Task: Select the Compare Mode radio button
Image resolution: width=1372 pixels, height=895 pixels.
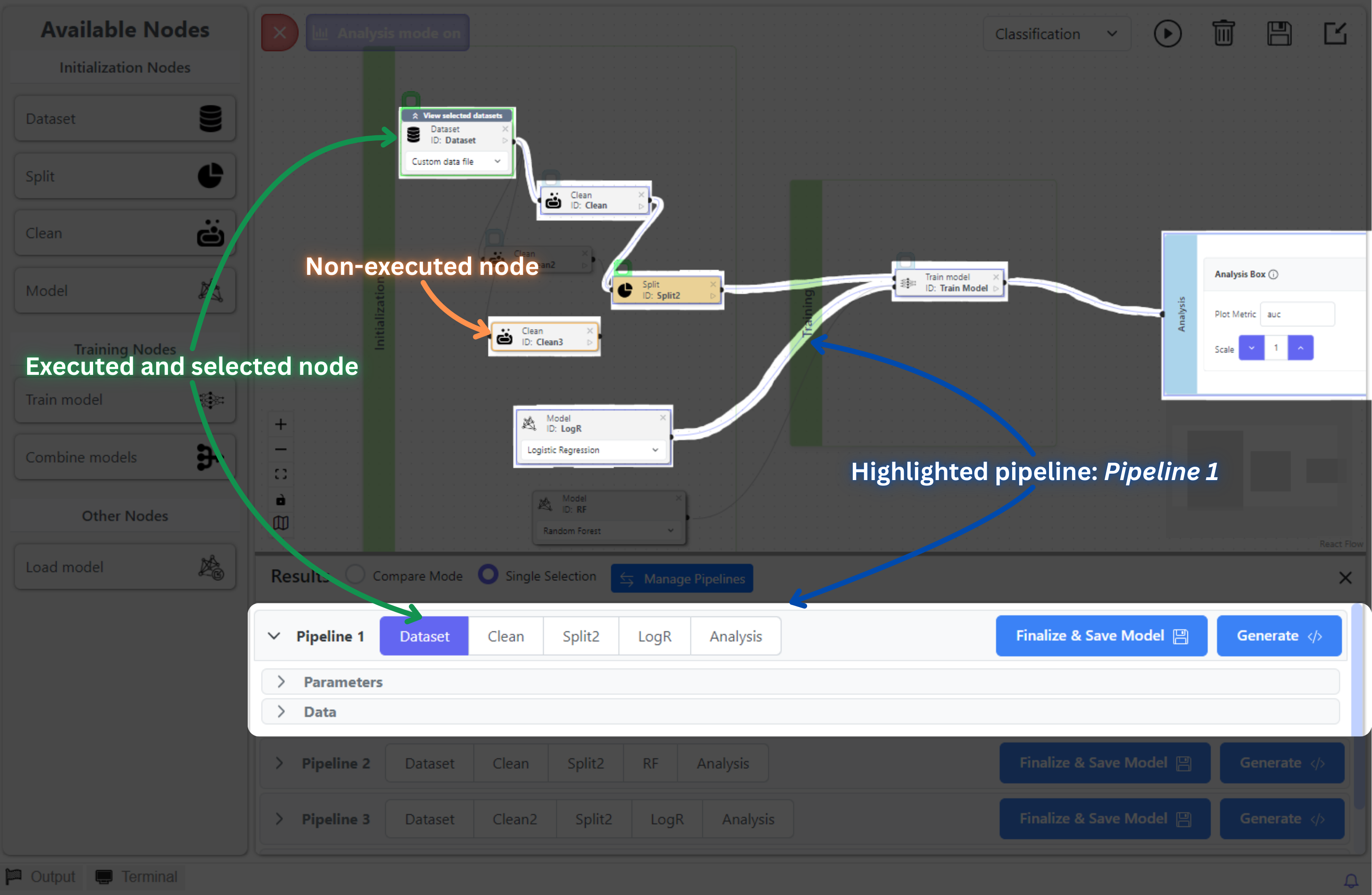Action: 355,575
